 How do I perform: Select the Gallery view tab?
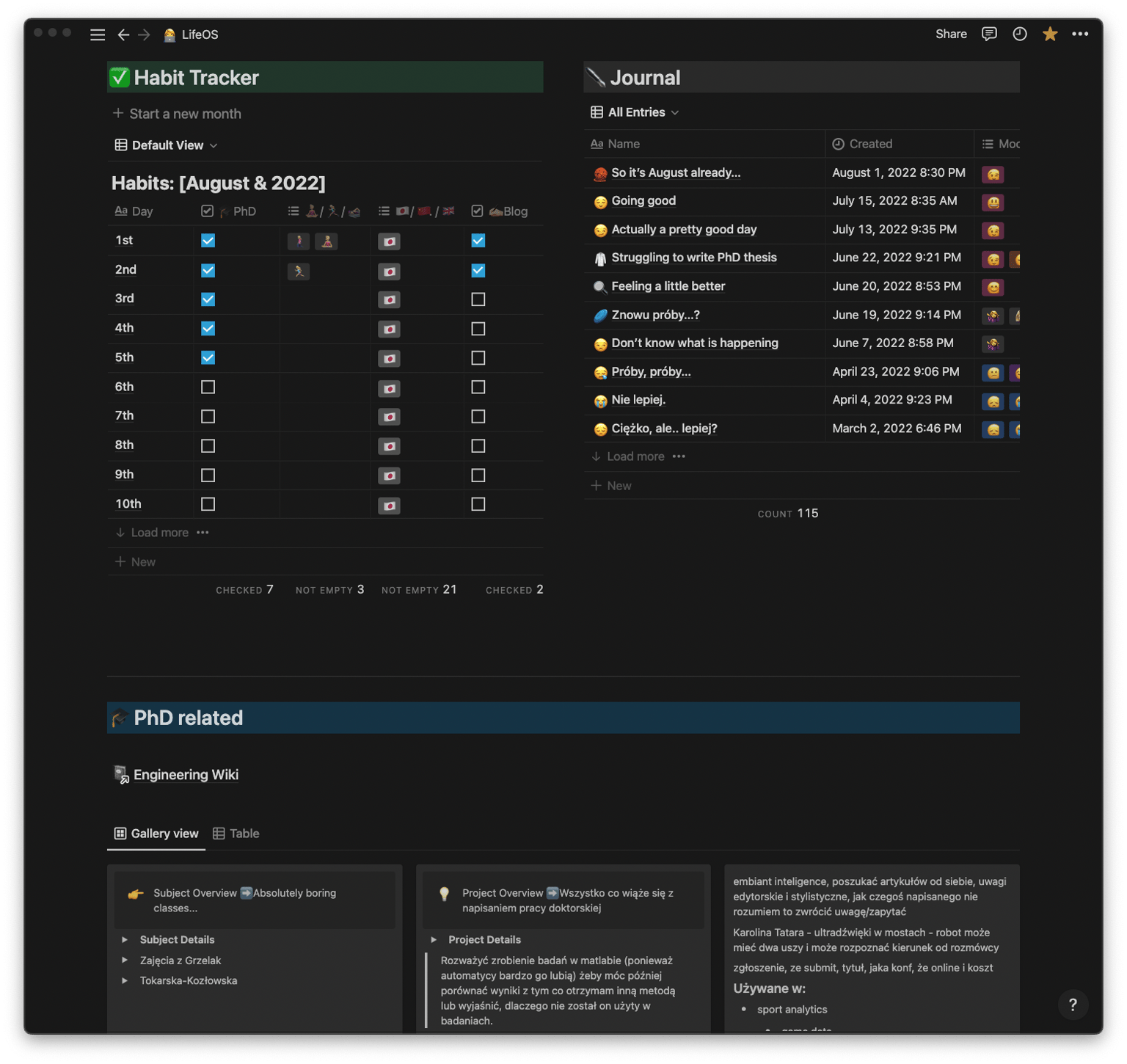(x=156, y=834)
